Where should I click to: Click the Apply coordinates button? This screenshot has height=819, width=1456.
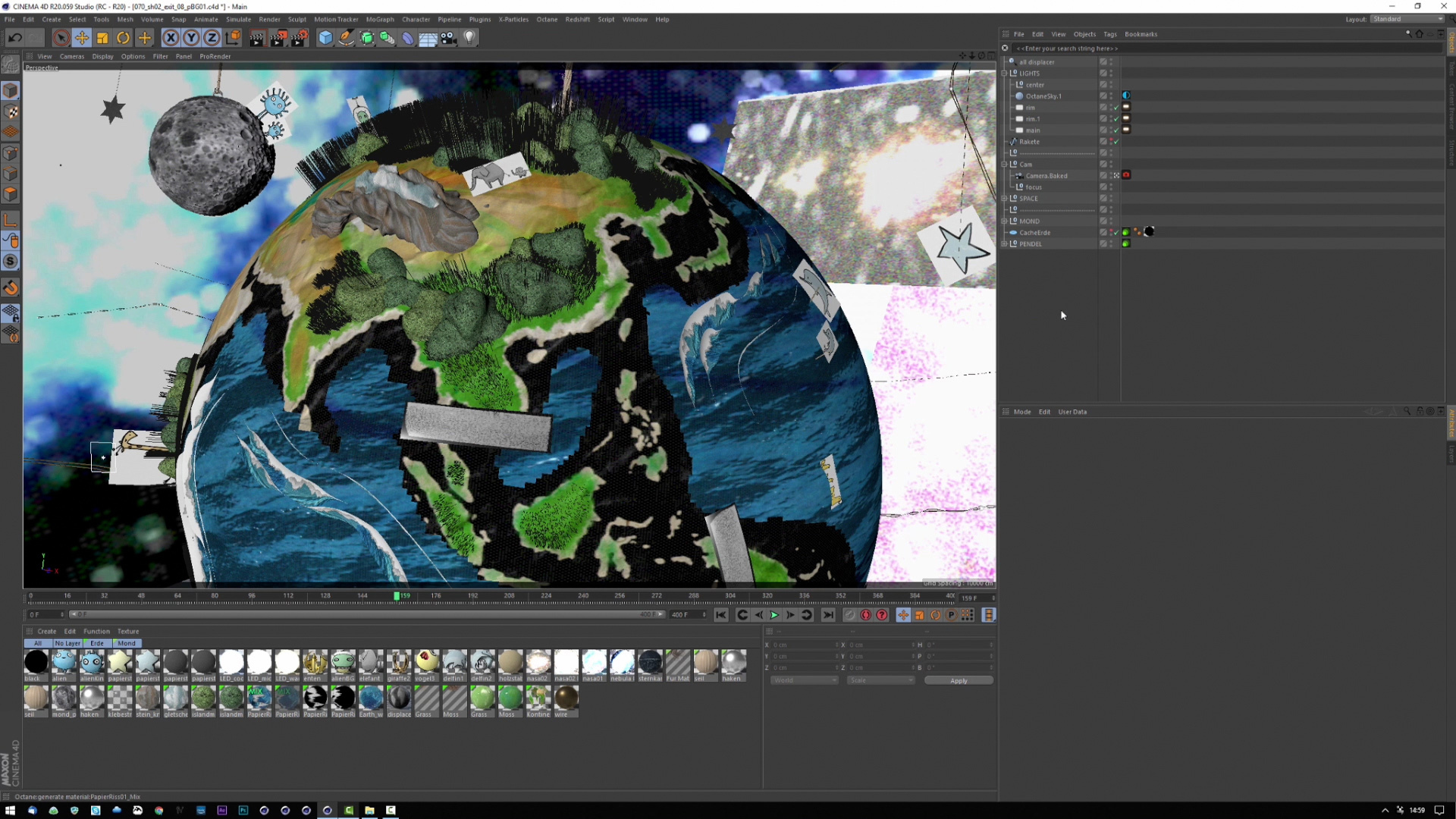click(959, 680)
